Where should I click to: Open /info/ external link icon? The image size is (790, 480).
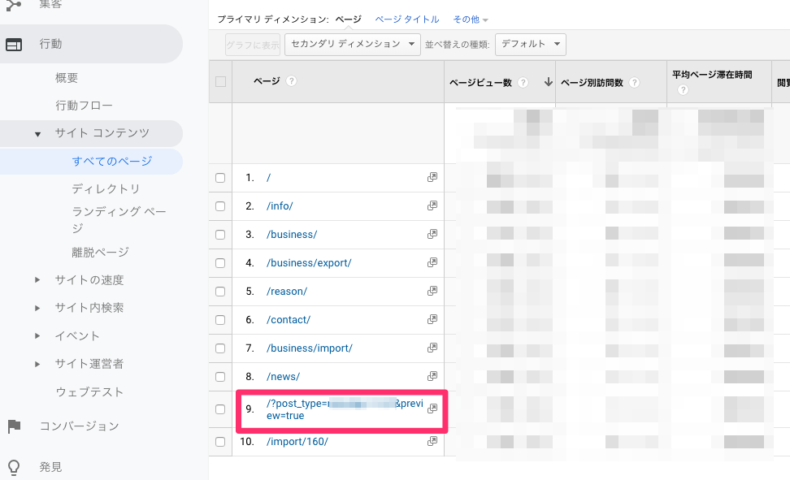coord(432,205)
